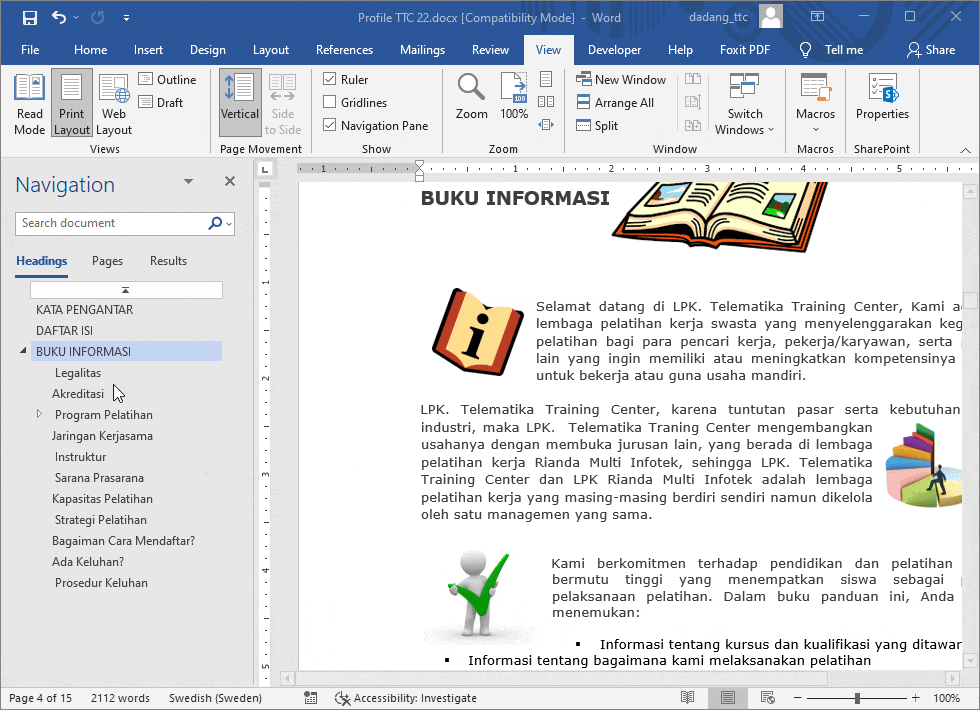Click the Arrange All icon
The image size is (980, 710).
pos(619,102)
